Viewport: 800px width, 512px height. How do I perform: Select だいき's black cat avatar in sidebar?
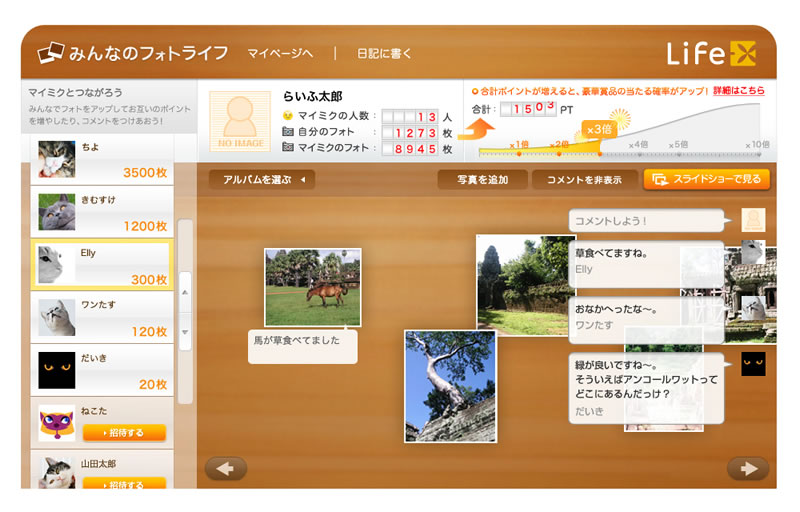[57, 370]
